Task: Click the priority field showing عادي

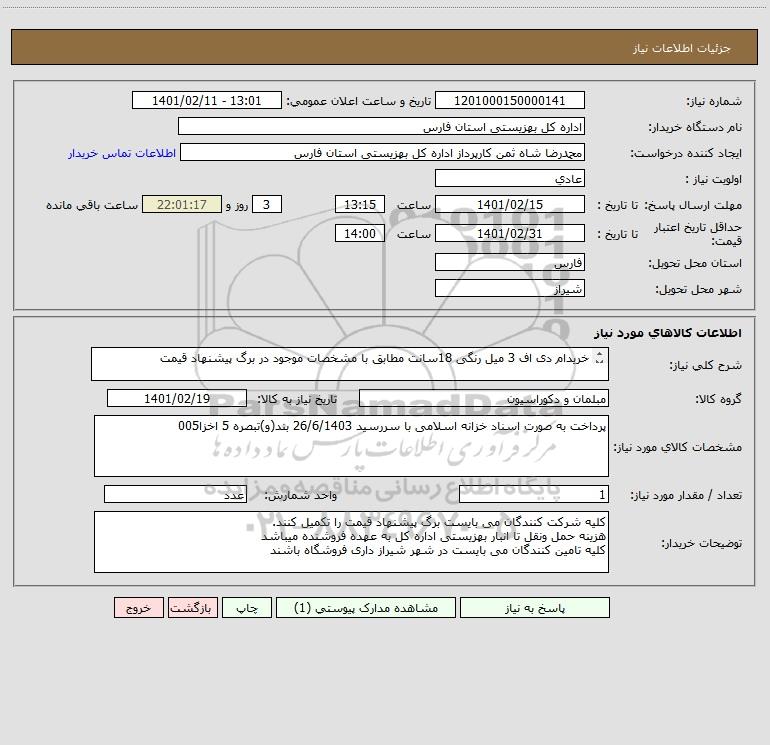Action: 510,179
